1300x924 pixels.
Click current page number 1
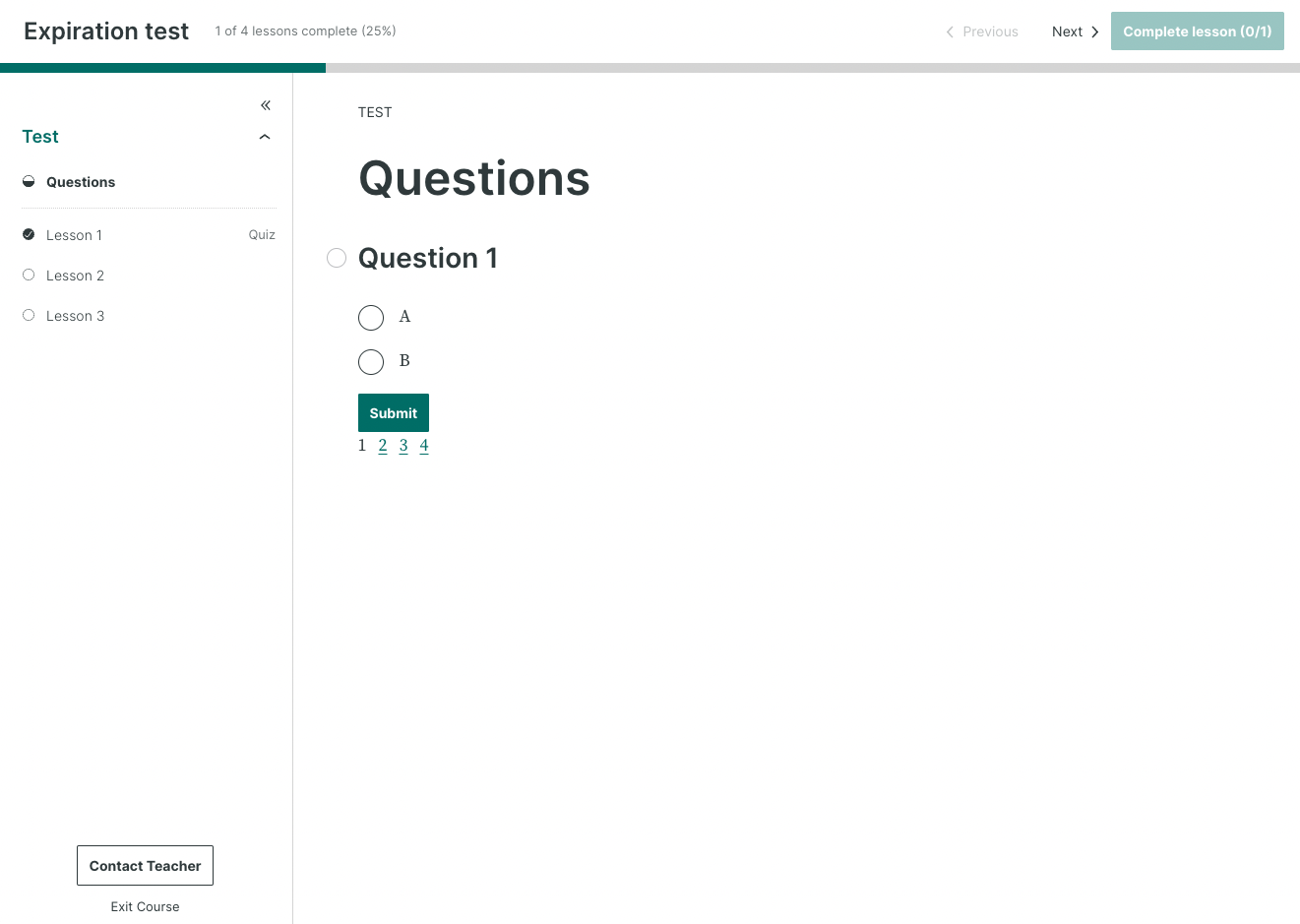(x=362, y=446)
